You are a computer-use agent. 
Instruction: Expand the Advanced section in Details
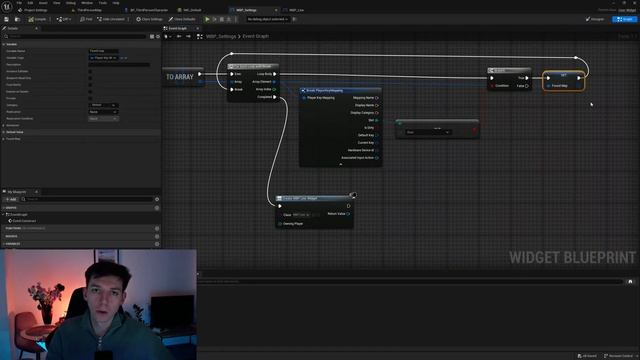point(4,125)
